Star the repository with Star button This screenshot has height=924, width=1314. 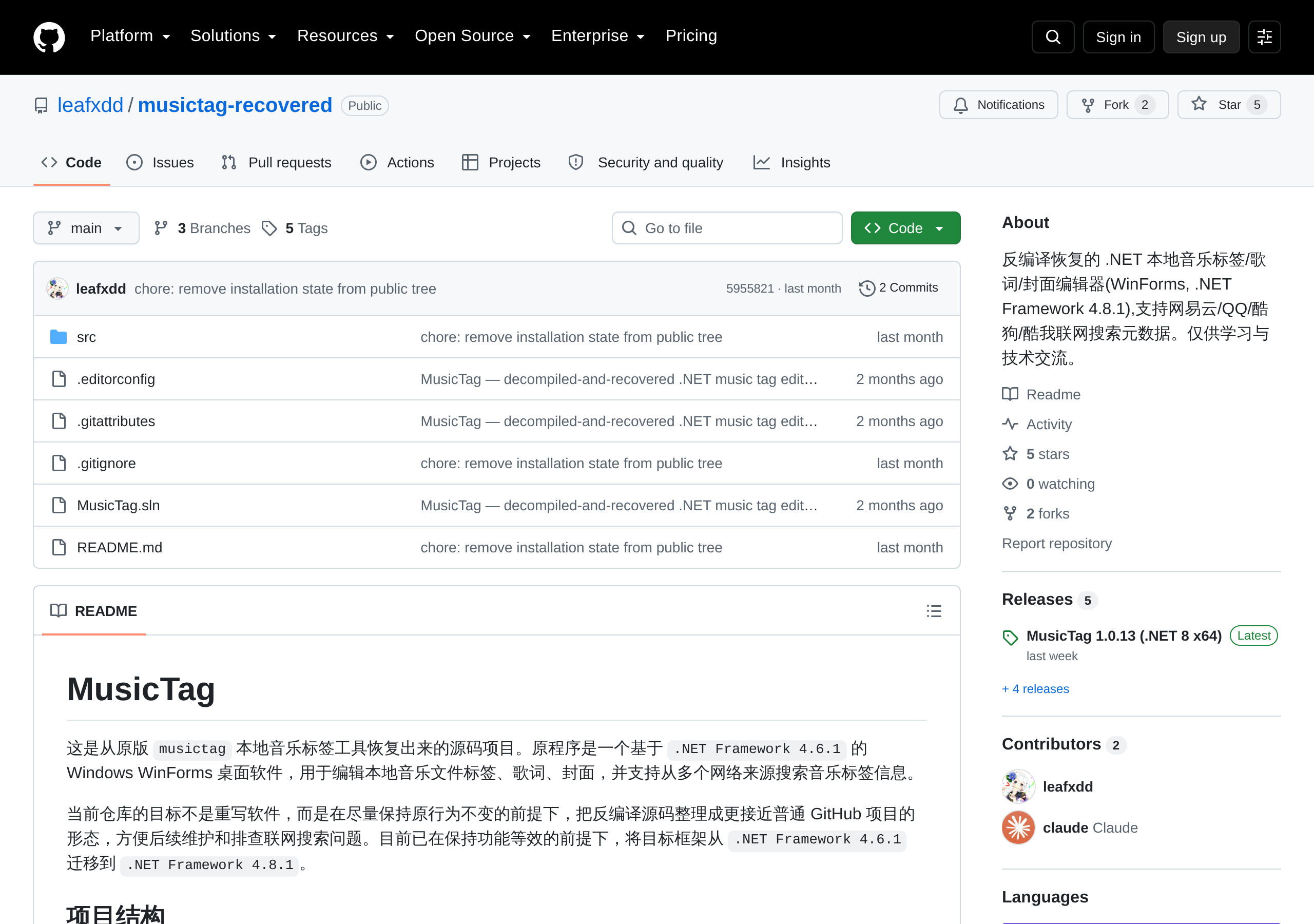[1229, 105]
